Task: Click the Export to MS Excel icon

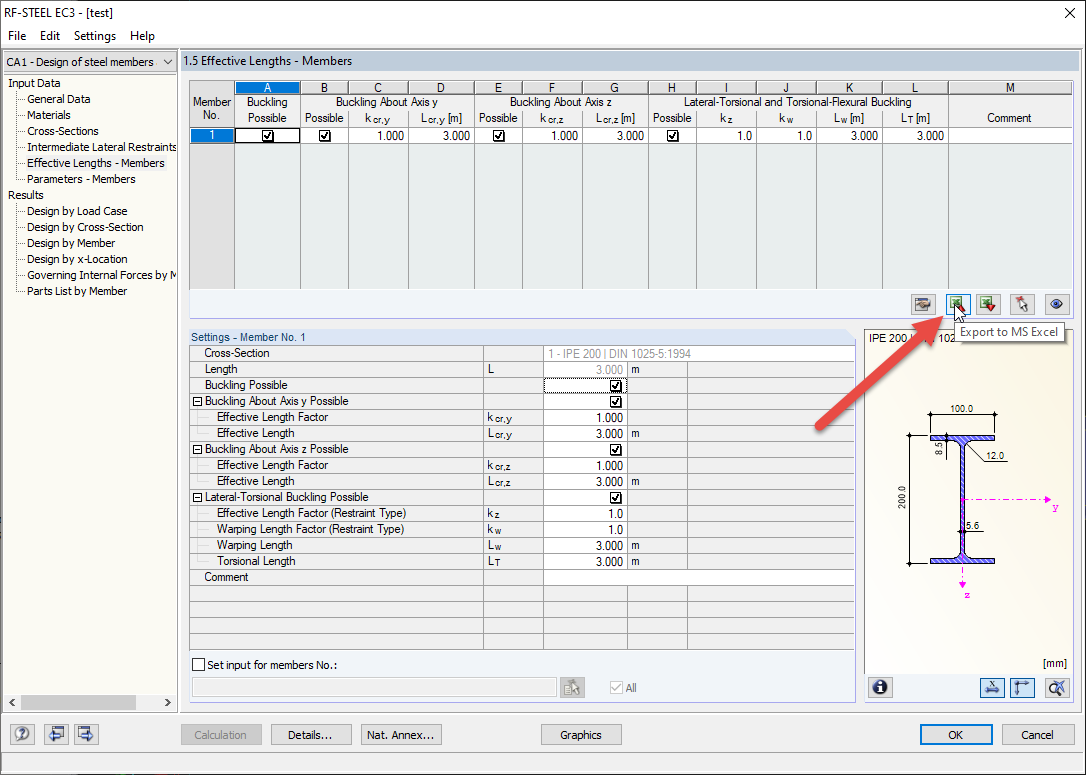Action: click(956, 304)
